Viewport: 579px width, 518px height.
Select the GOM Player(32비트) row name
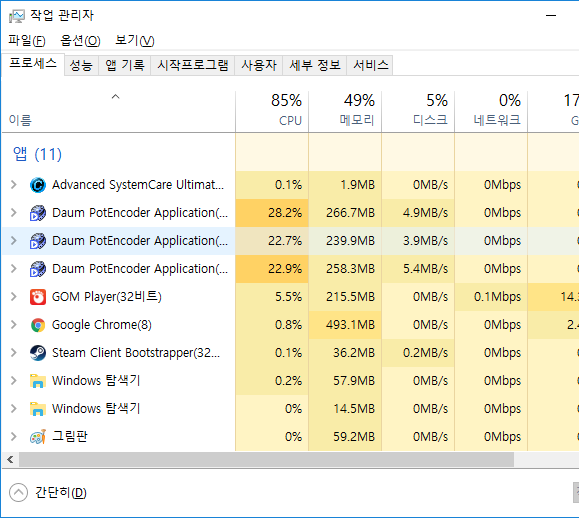click(107, 297)
